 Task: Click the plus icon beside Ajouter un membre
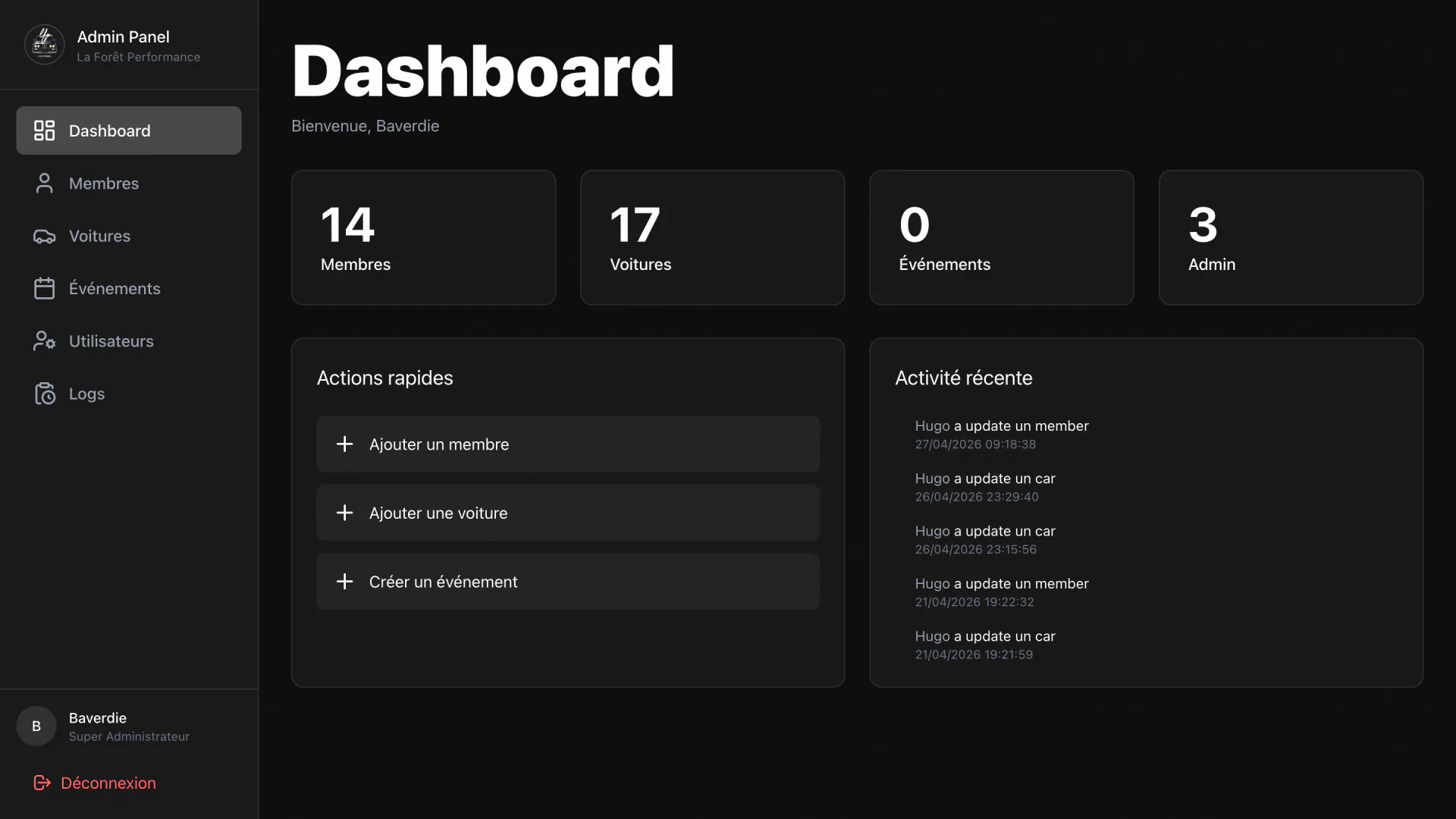[x=344, y=444]
